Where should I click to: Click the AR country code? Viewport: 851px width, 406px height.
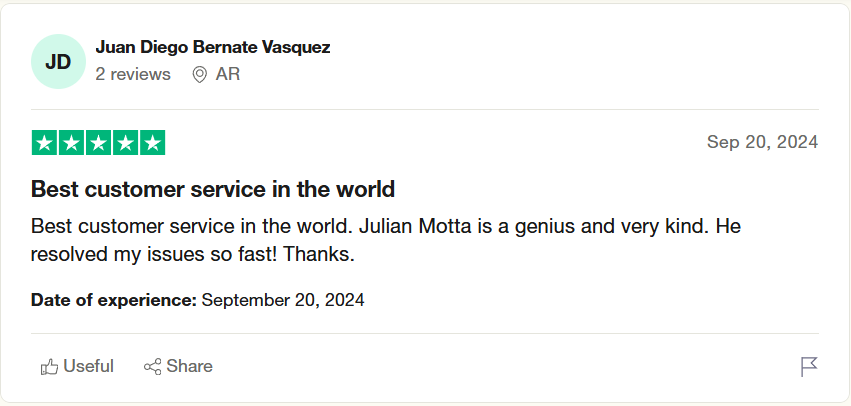(x=228, y=74)
